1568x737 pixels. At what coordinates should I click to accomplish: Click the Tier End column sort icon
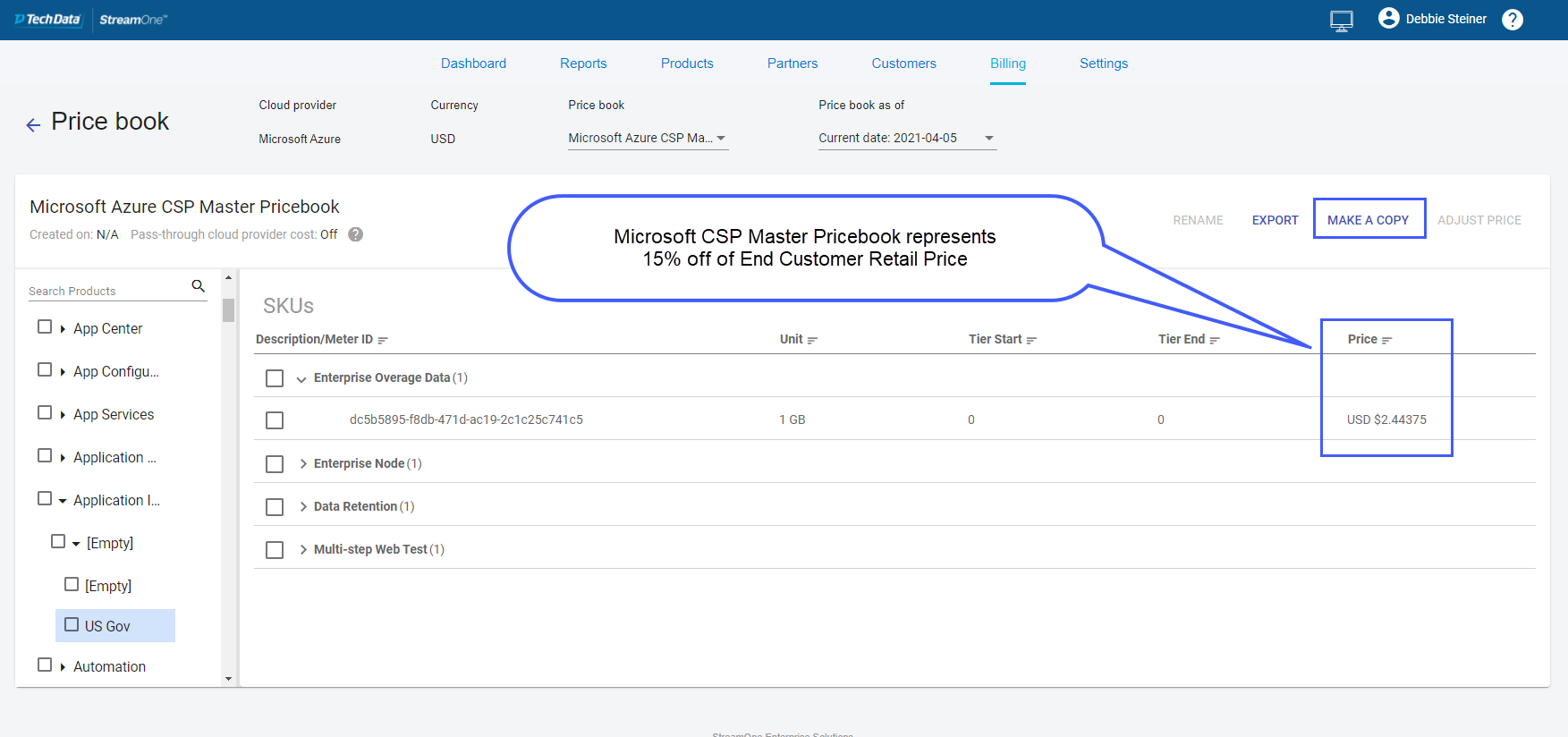(x=1215, y=341)
